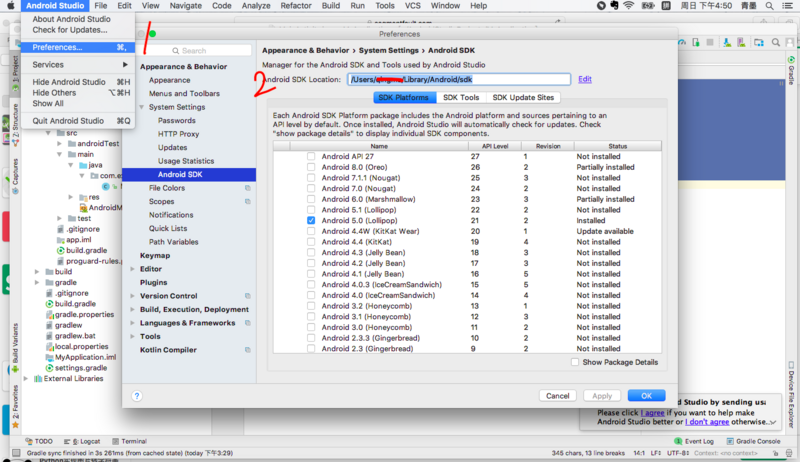The width and height of the screenshot is (800, 462).
Task: Choose Quit Android Studio menu entry
Action: point(78,121)
